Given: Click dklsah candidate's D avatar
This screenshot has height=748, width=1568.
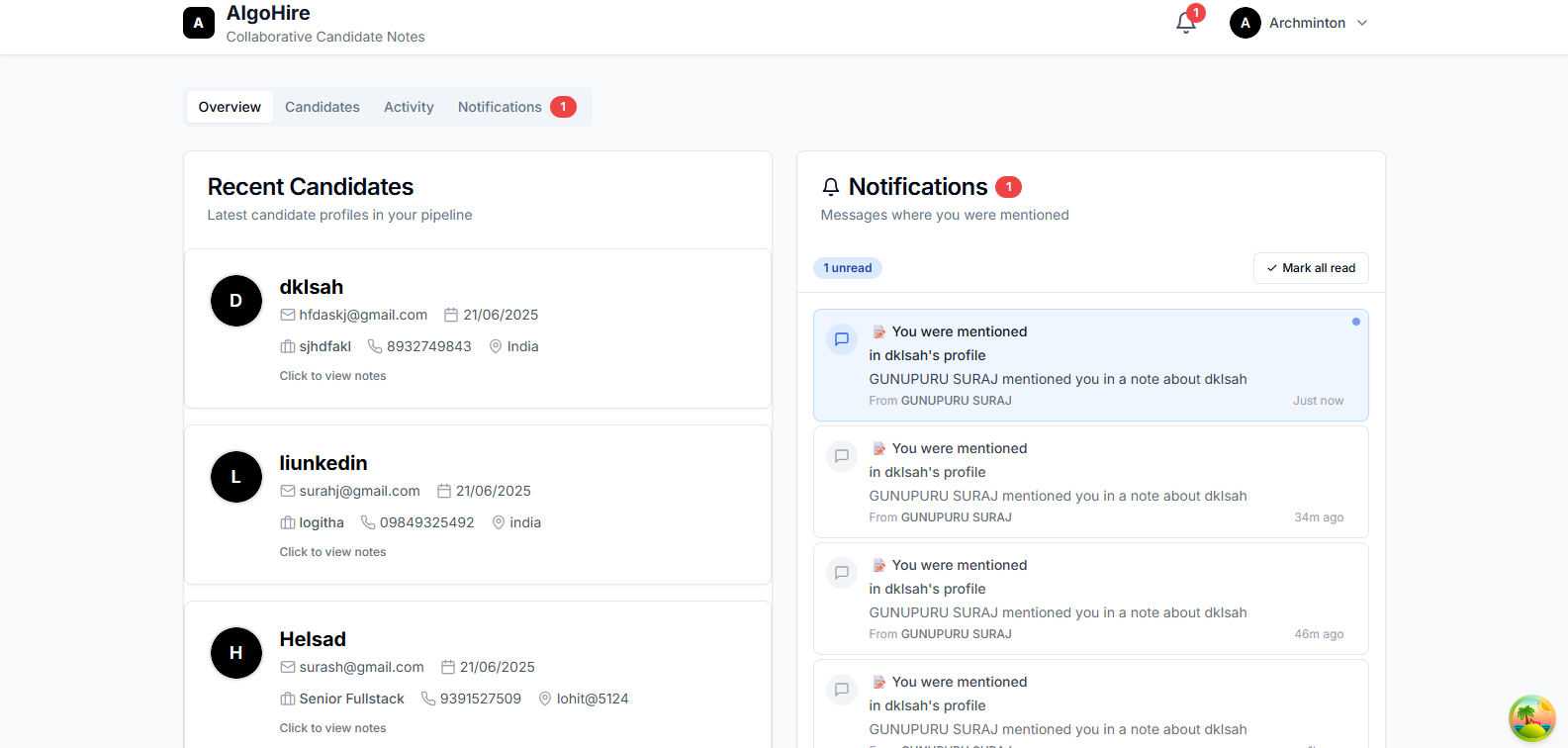Looking at the screenshot, I should click(236, 301).
